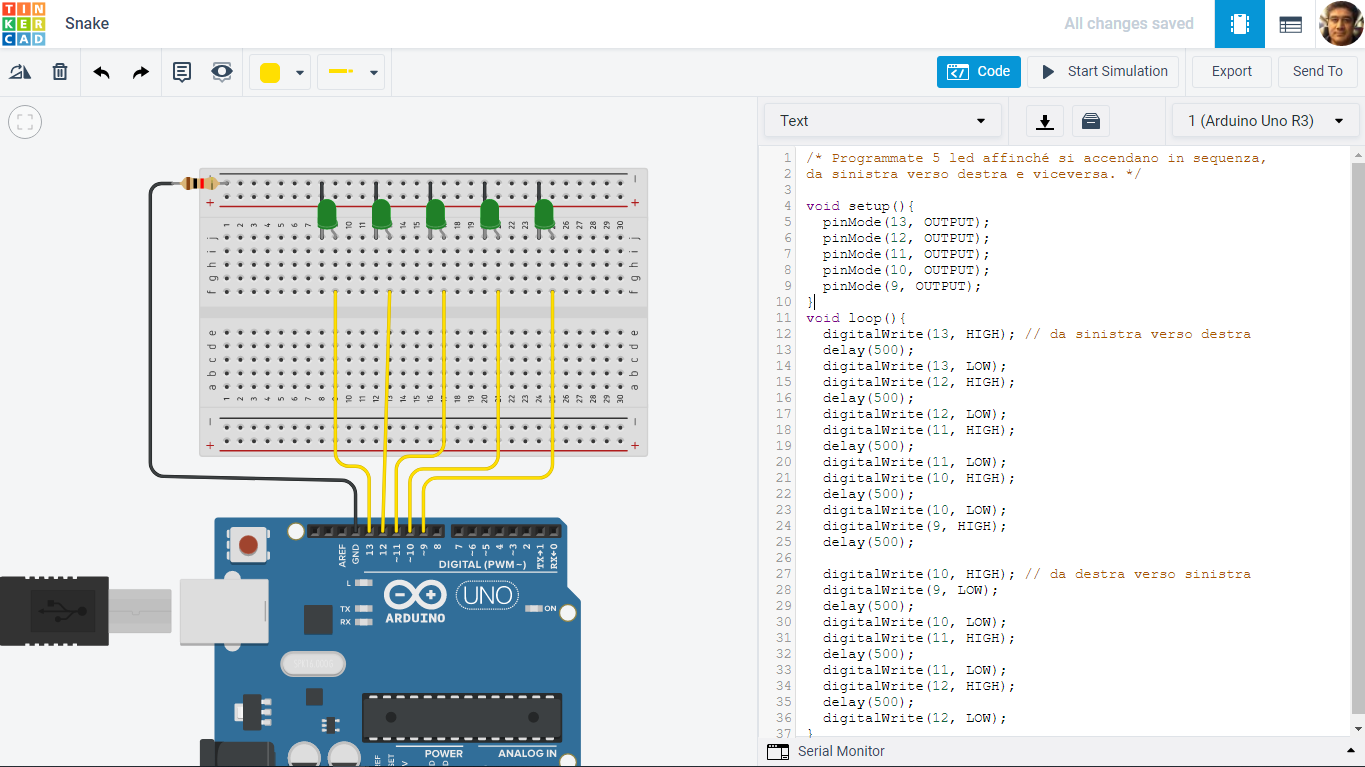The height and width of the screenshot is (767, 1365).
Task: Click the ATmega chip on Arduino
Action: click(462, 718)
